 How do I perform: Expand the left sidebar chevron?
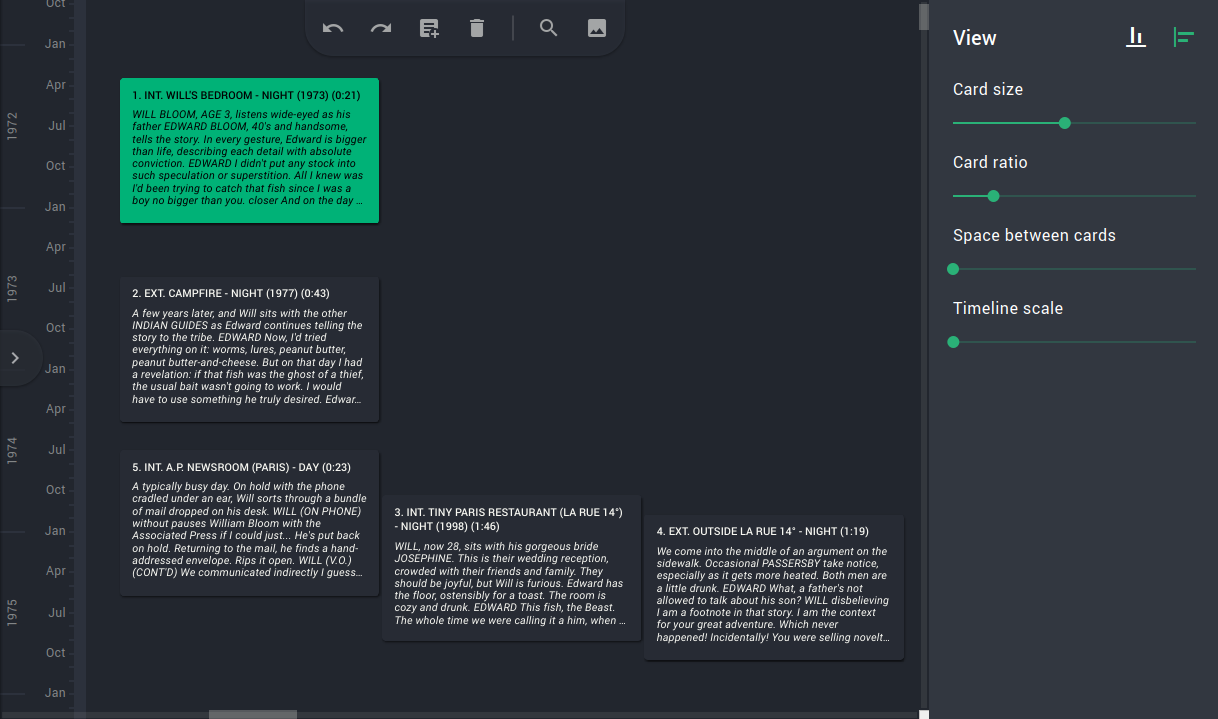pyautogui.click(x=15, y=357)
